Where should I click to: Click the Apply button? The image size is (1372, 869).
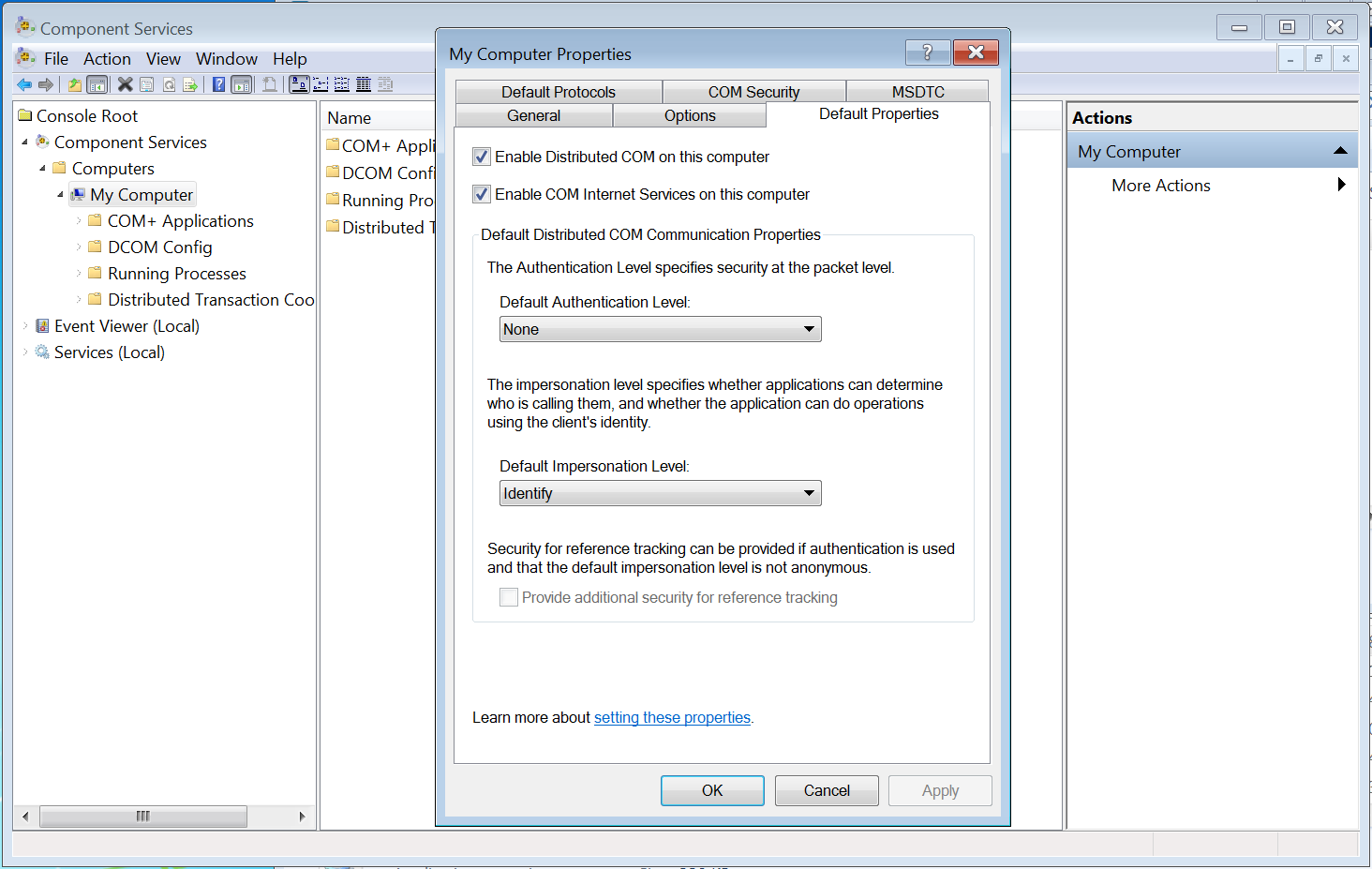939,790
